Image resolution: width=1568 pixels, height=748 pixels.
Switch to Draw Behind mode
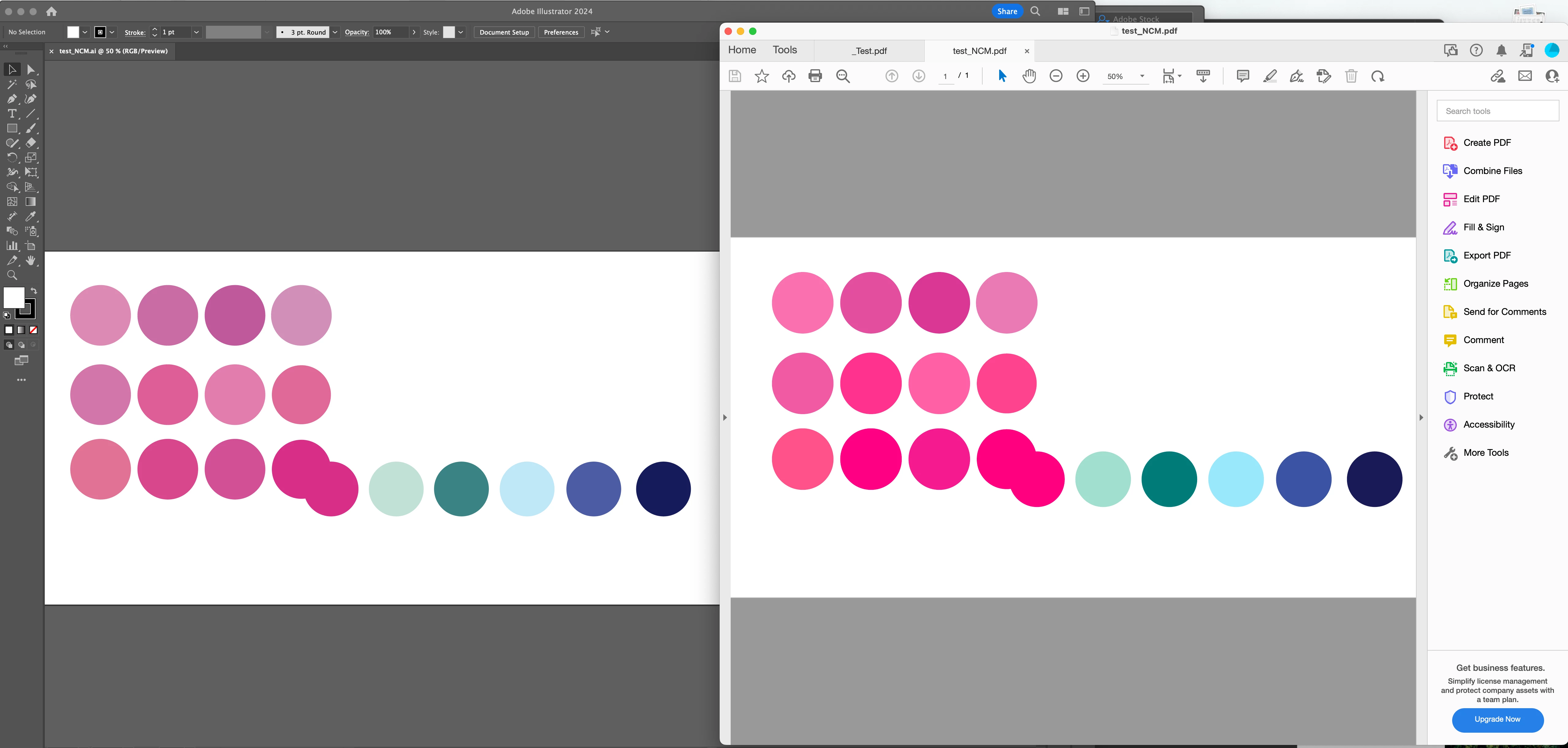pos(21,346)
